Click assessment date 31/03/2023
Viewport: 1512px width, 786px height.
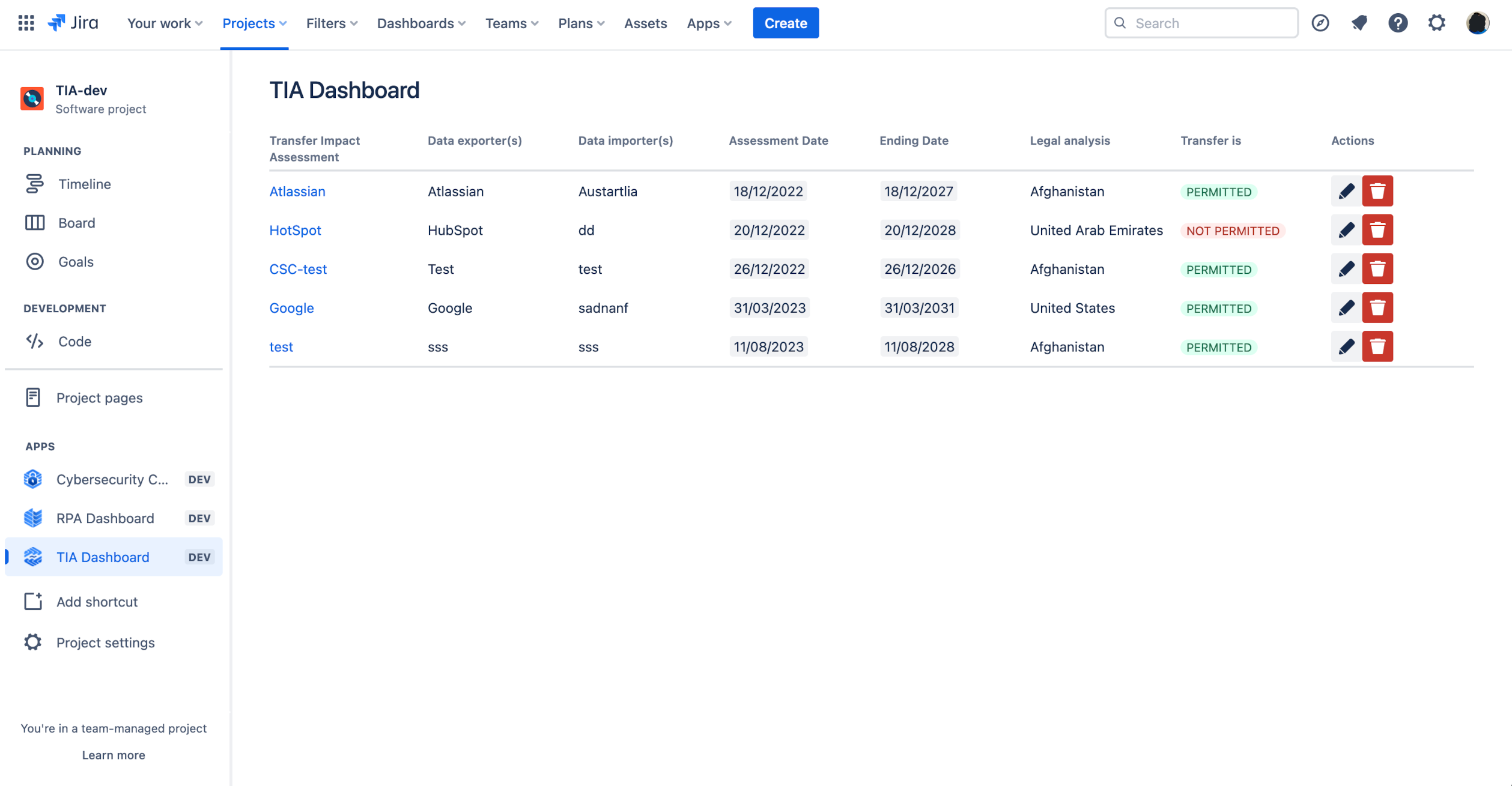770,307
